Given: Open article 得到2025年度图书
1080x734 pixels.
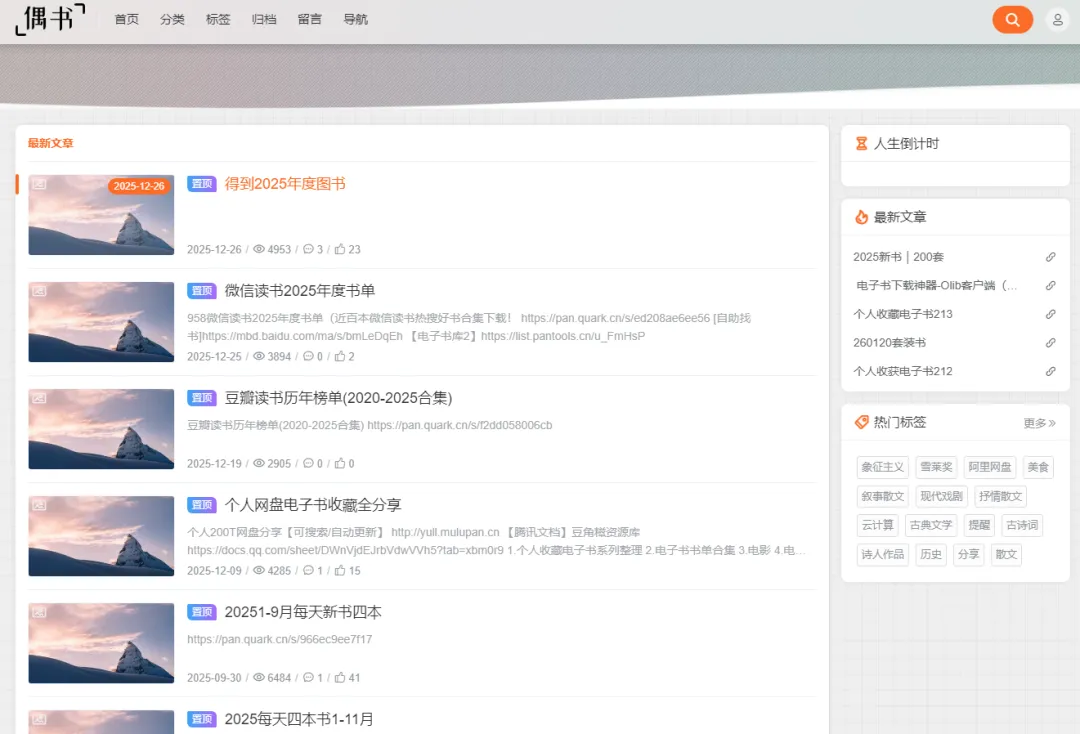Looking at the screenshot, I should (285, 184).
